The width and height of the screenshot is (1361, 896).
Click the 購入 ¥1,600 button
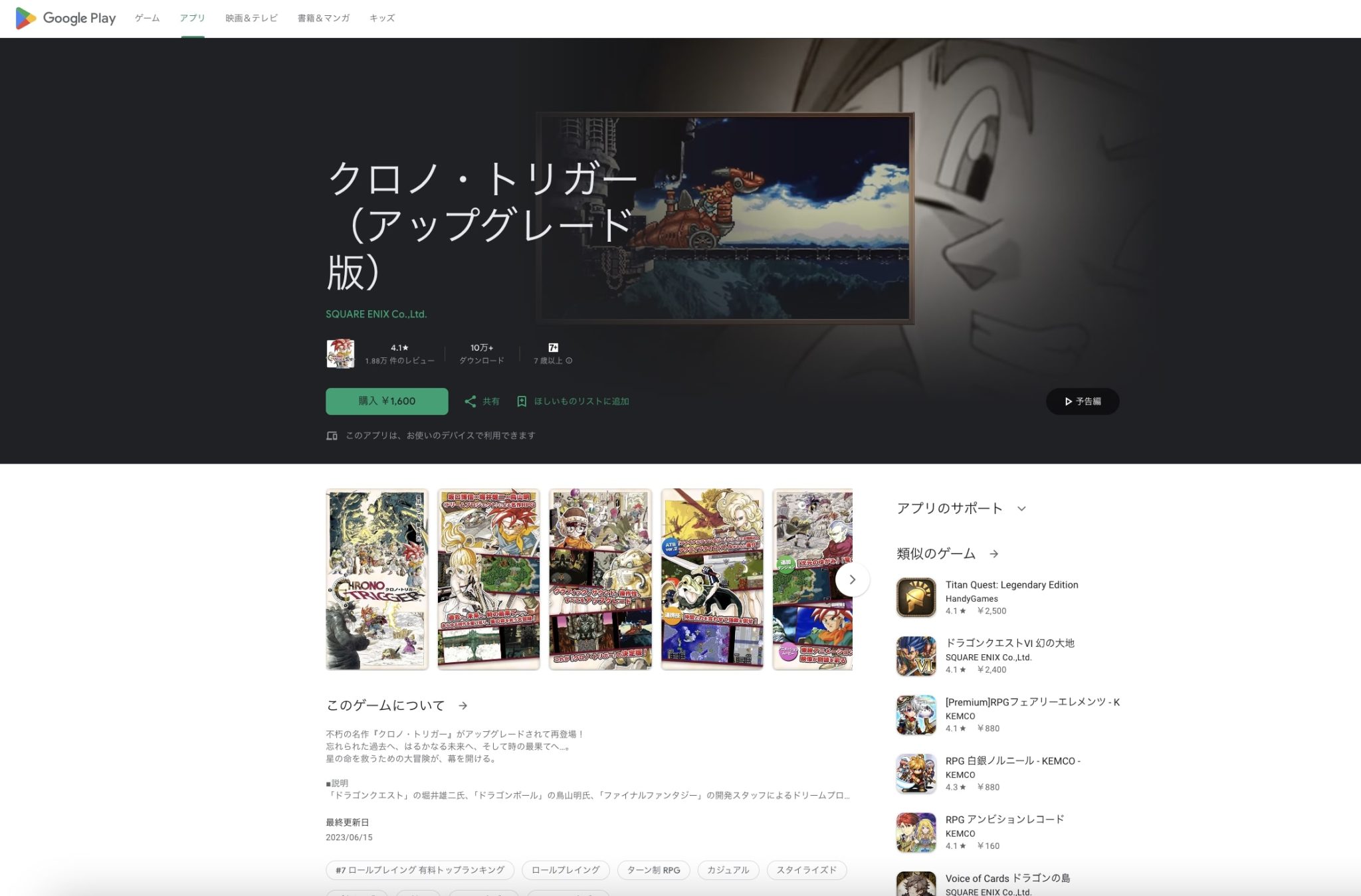point(387,401)
